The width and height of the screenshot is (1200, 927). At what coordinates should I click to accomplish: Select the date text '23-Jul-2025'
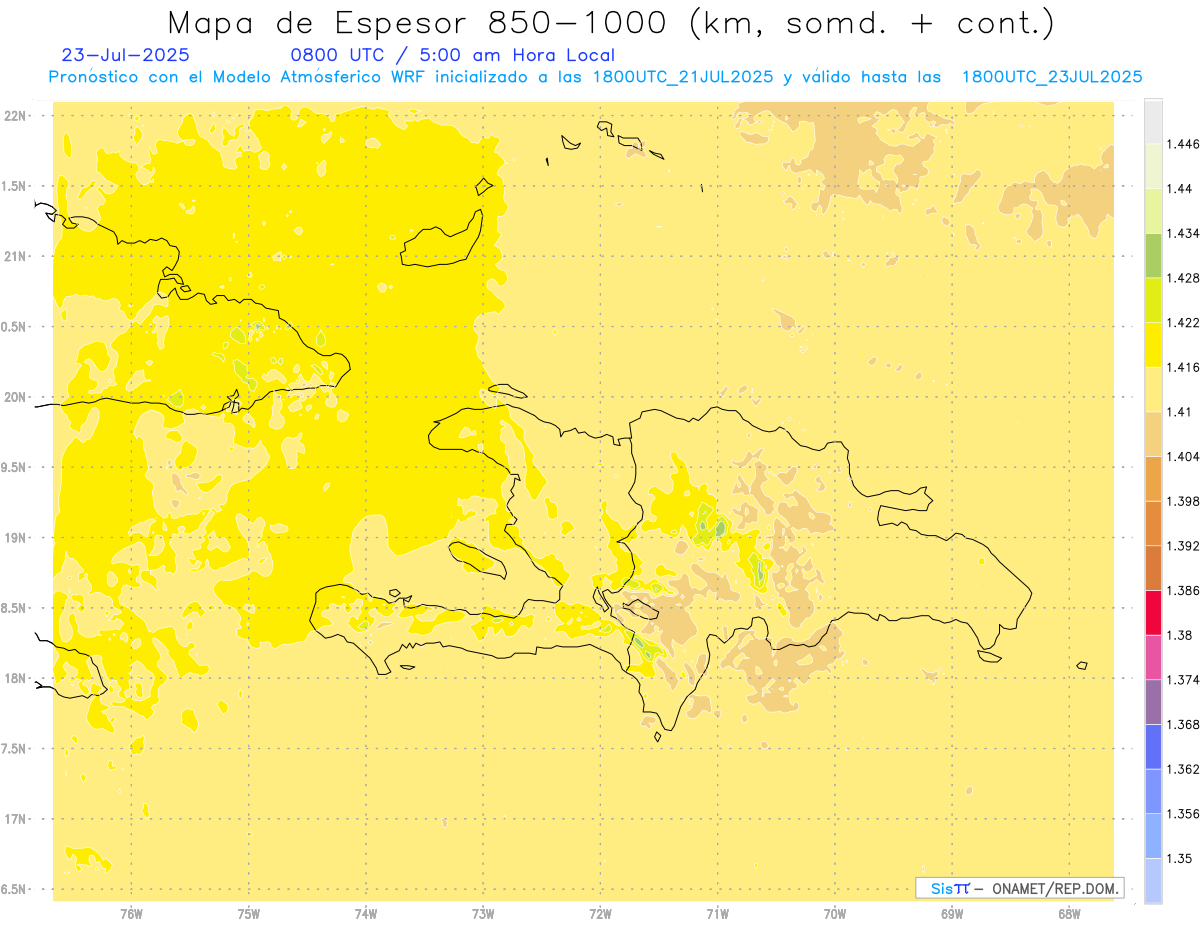[126, 55]
